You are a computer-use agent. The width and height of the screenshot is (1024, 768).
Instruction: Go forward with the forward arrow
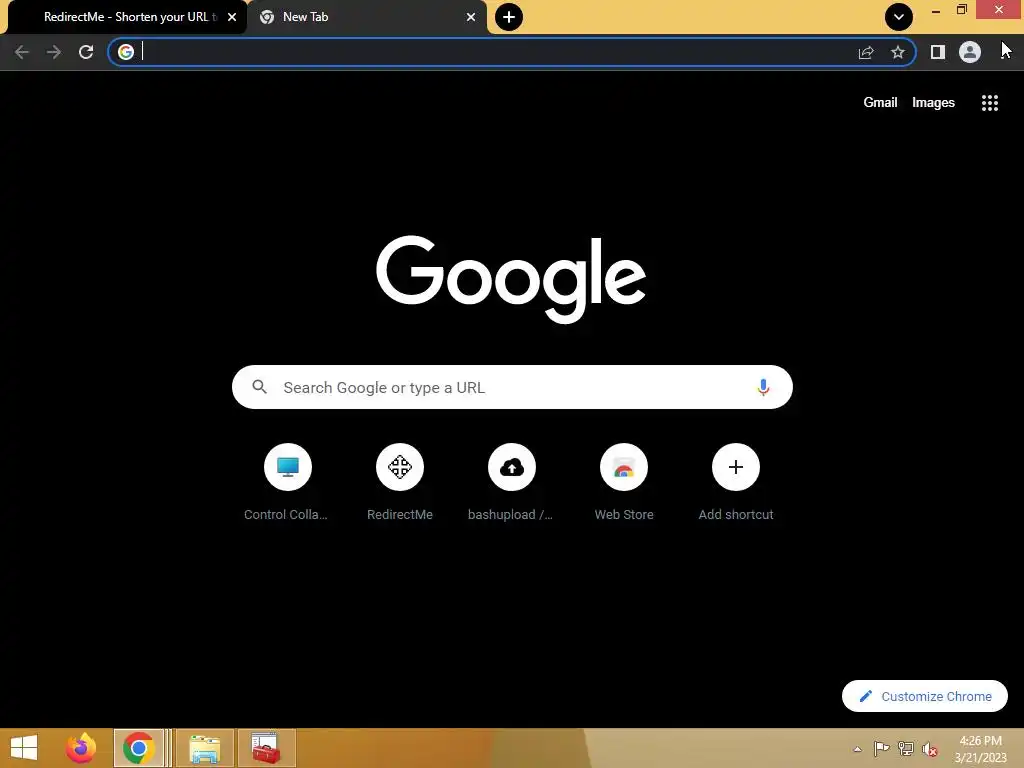coord(54,52)
